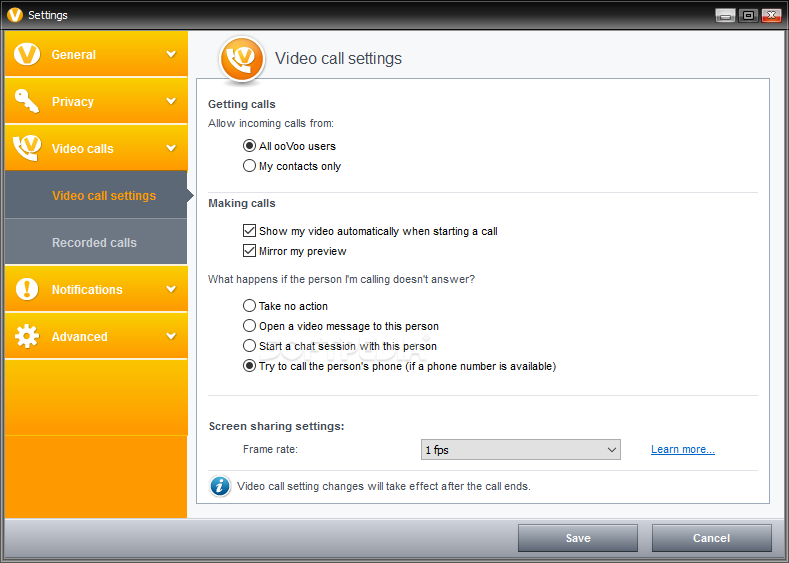Close the Settings window
The height and width of the screenshot is (563, 789).
tap(771, 16)
